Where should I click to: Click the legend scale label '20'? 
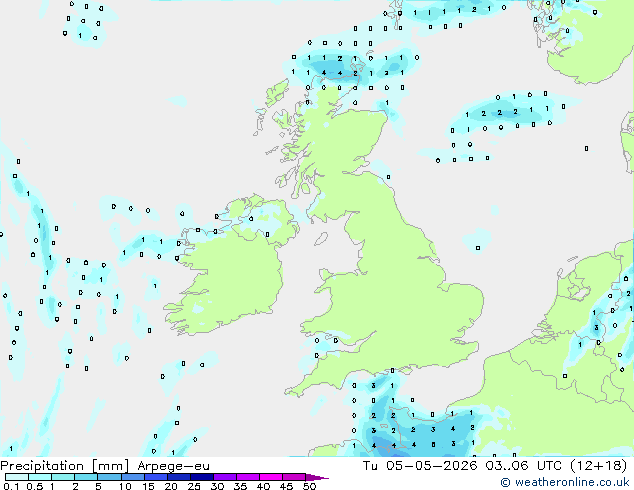pos(171,486)
